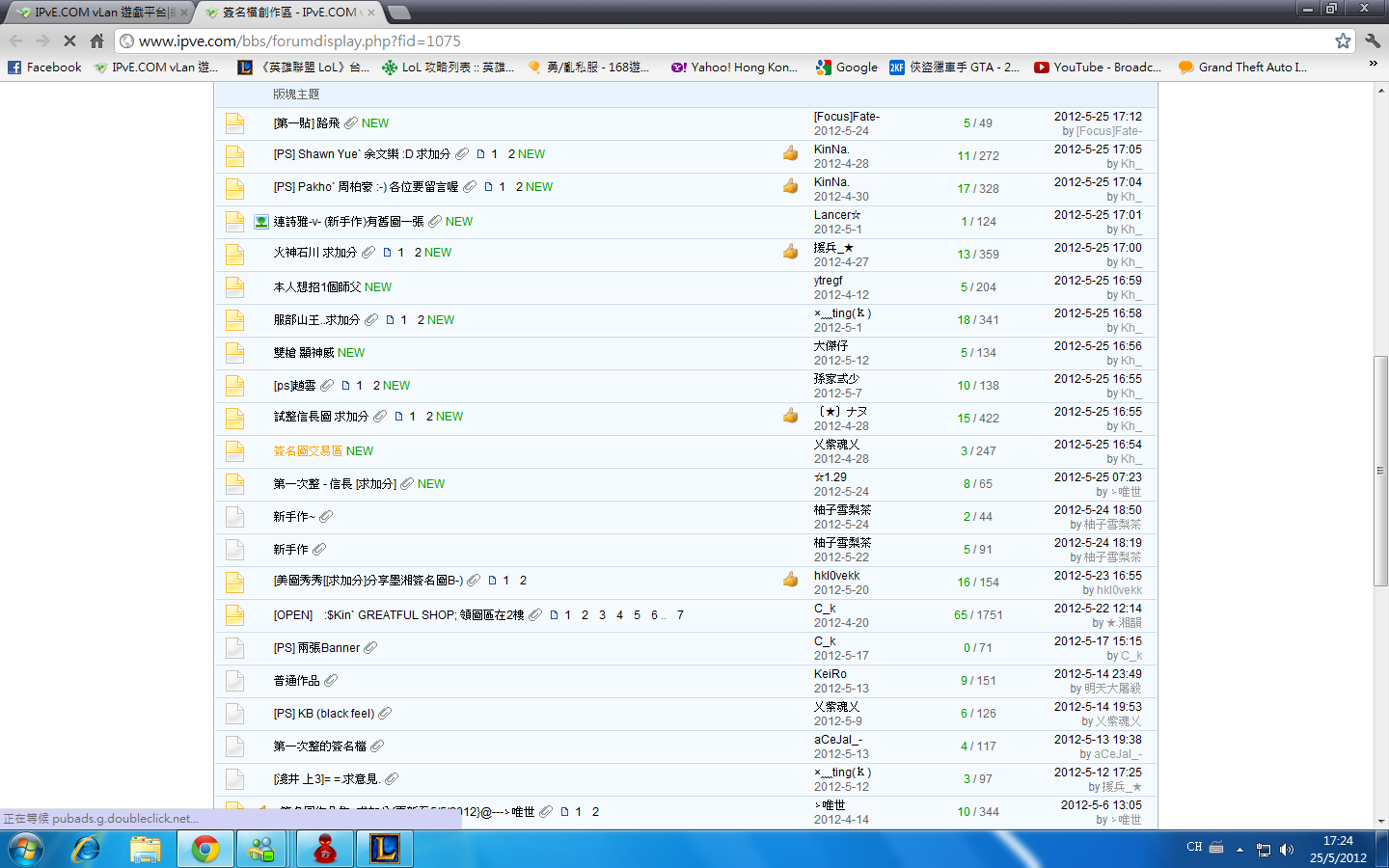Viewport: 1389px width, 868px height.
Task: Open League of Legends from the taskbar
Action: click(x=385, y=849)
